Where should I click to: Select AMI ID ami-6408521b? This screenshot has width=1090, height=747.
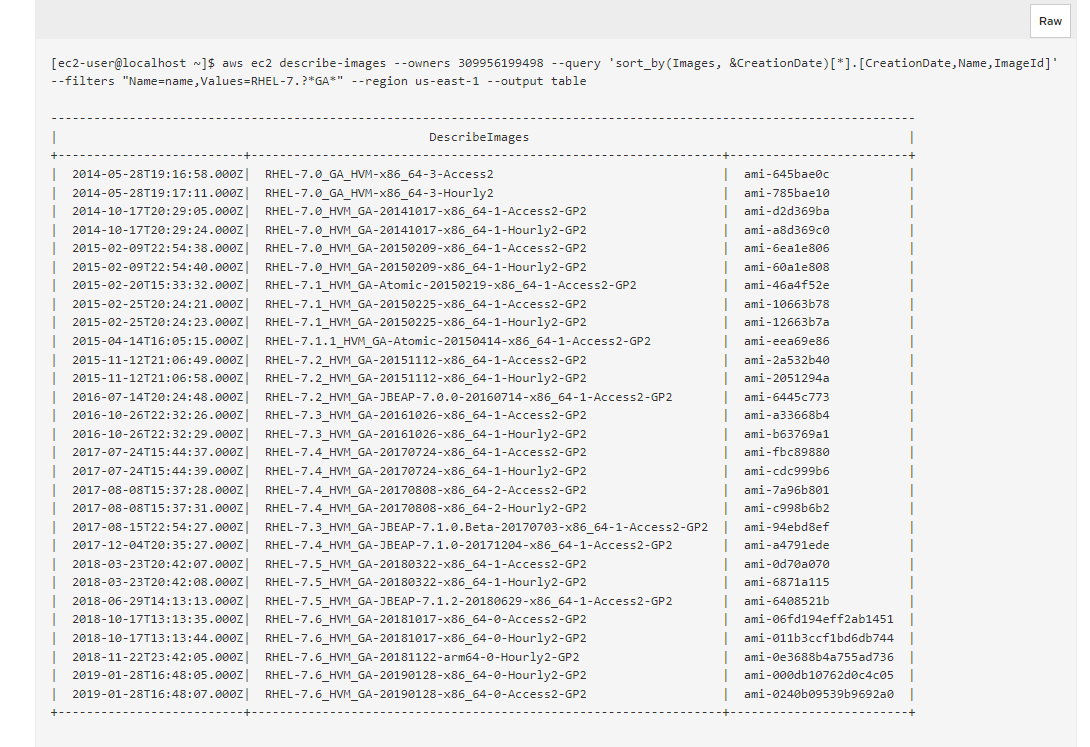click(x=786, y=601)
